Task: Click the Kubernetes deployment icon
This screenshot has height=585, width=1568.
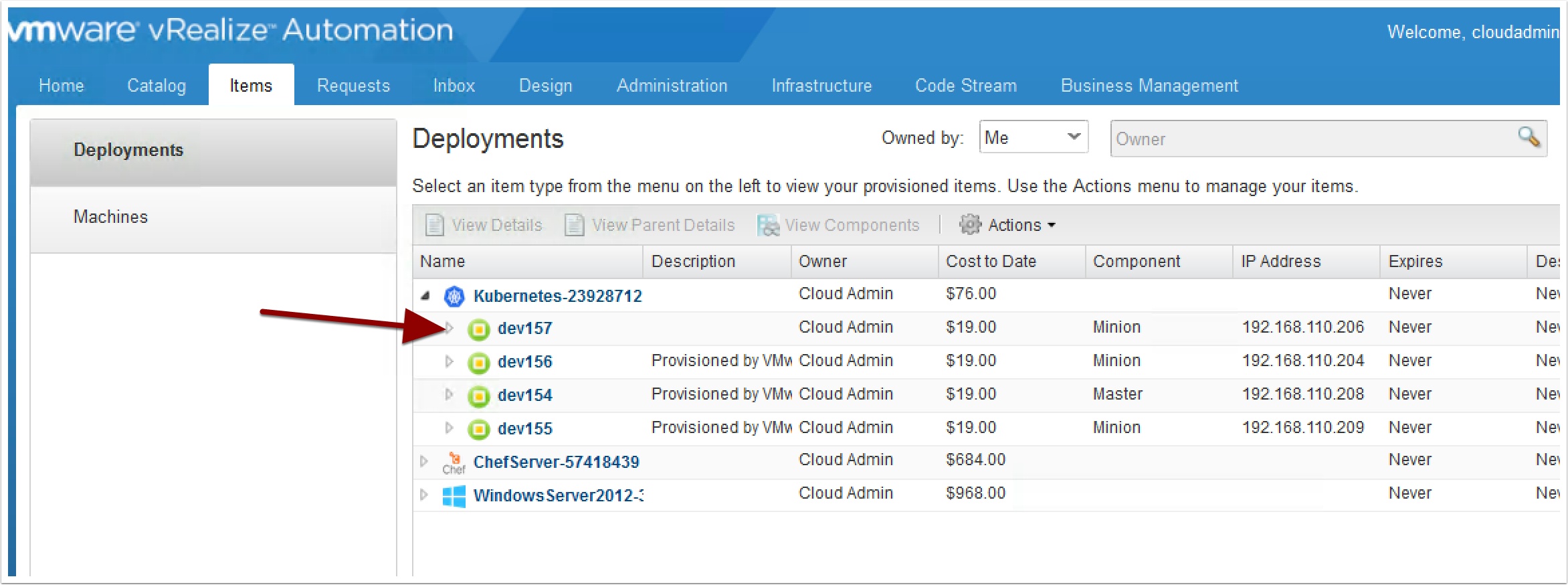Action: pyautogui.click(x=454, y=296)
